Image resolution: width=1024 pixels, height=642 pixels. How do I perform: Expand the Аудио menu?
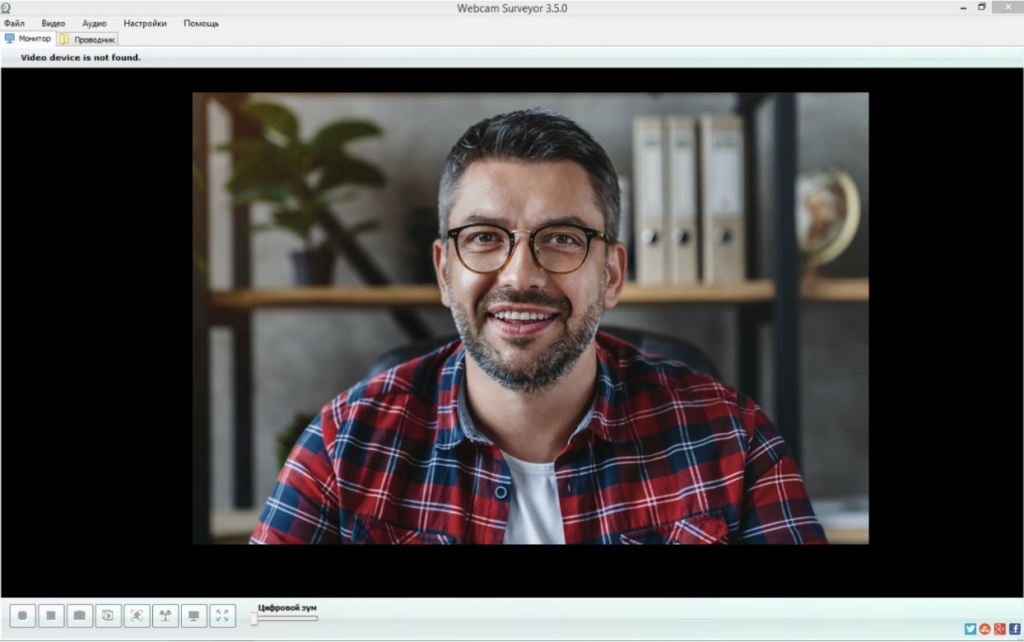pyautogui.click(x=94, y=23)
